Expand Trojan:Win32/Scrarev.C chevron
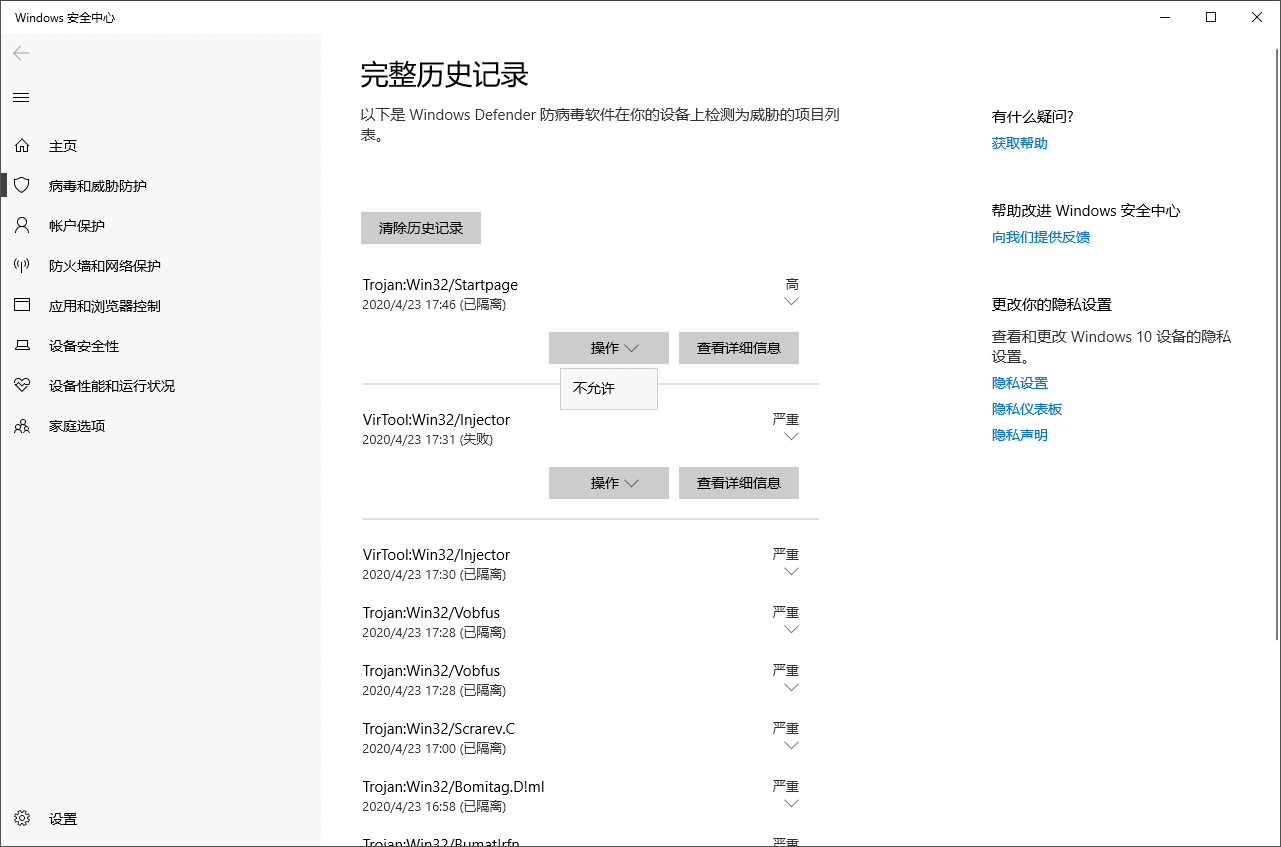 [792, 745]
